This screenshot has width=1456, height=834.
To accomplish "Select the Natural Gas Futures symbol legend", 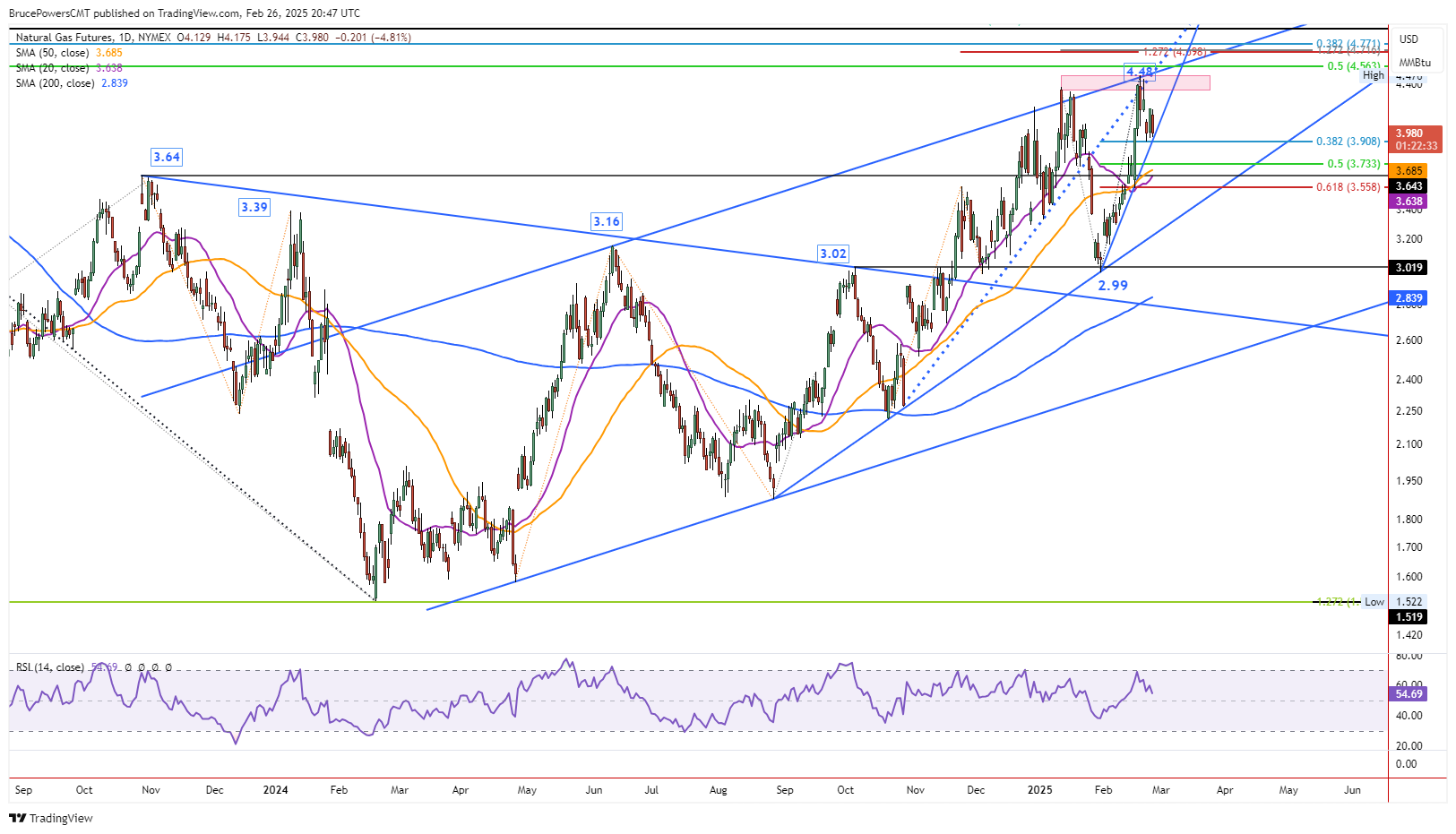I will click(x=213, y=38).
